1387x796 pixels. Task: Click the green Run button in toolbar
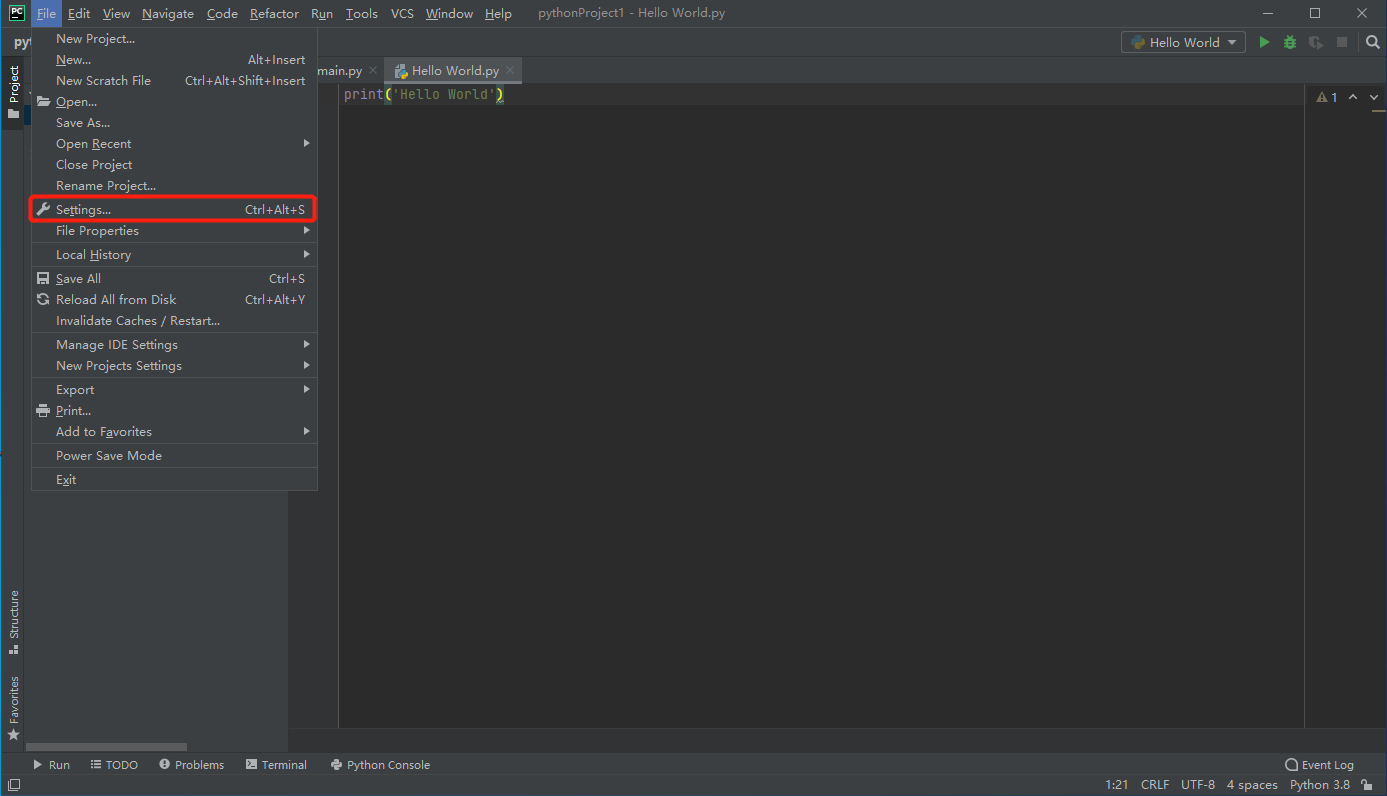1264,42
